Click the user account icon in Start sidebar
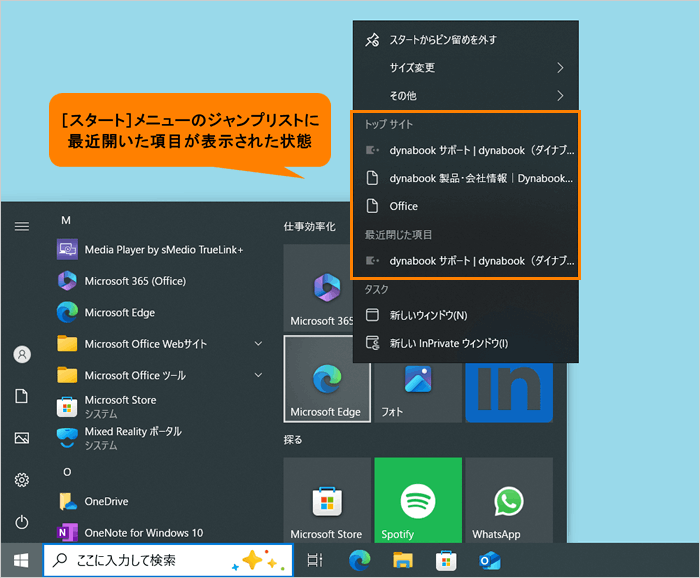This screenshot has height=578, width=700. 22,354
